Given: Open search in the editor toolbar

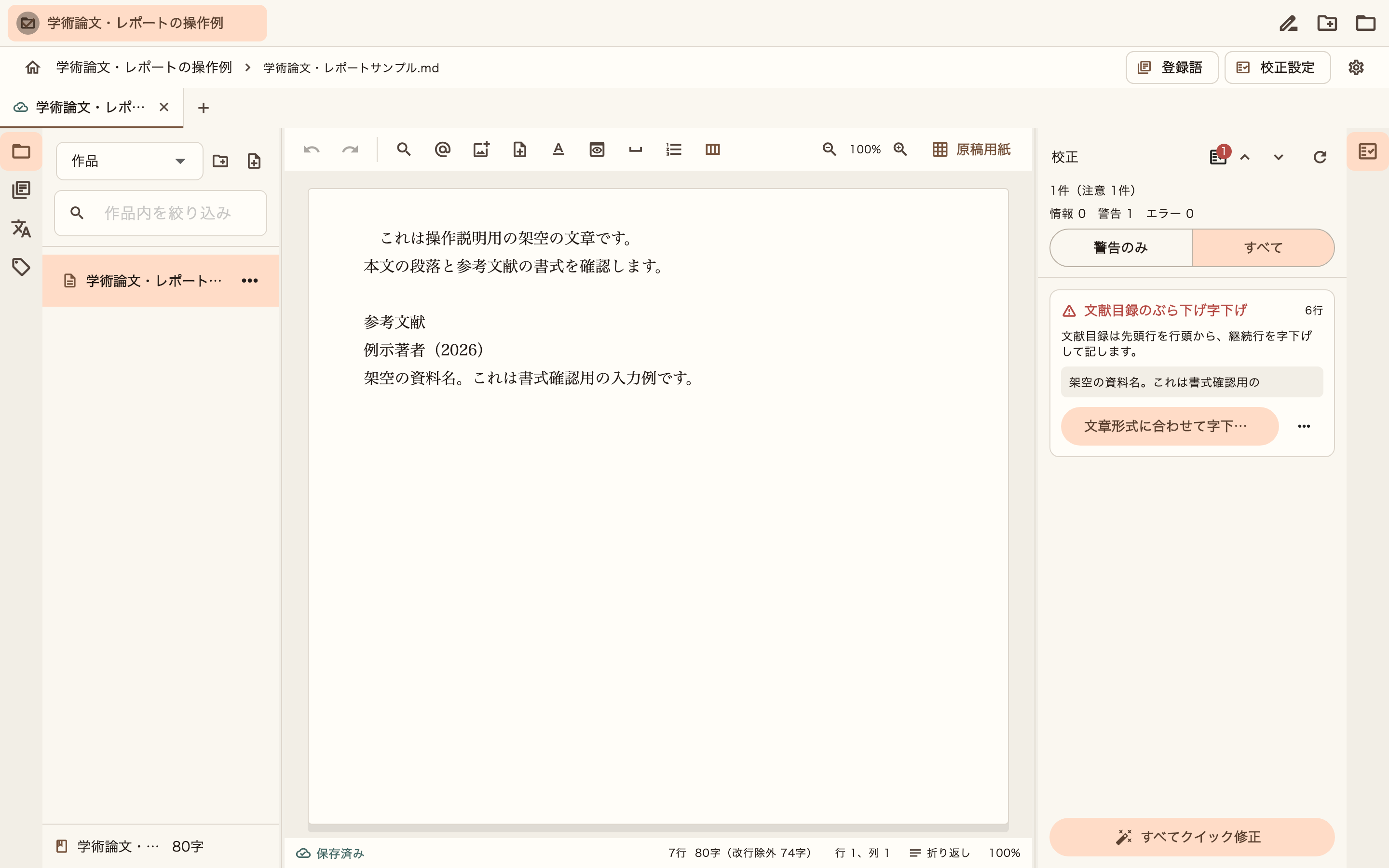Looking at the screenshot, I should point(404,150).
